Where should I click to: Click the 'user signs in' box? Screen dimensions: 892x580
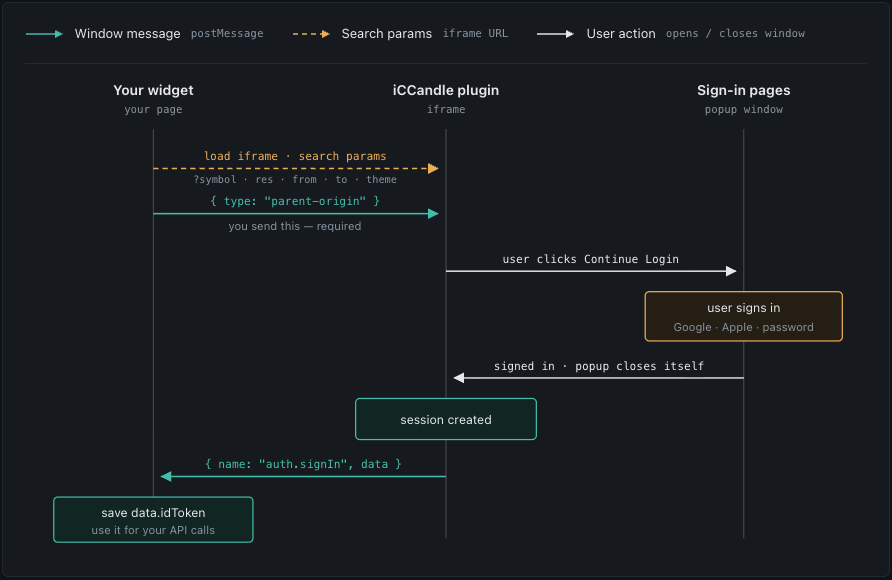coord(744,316)
